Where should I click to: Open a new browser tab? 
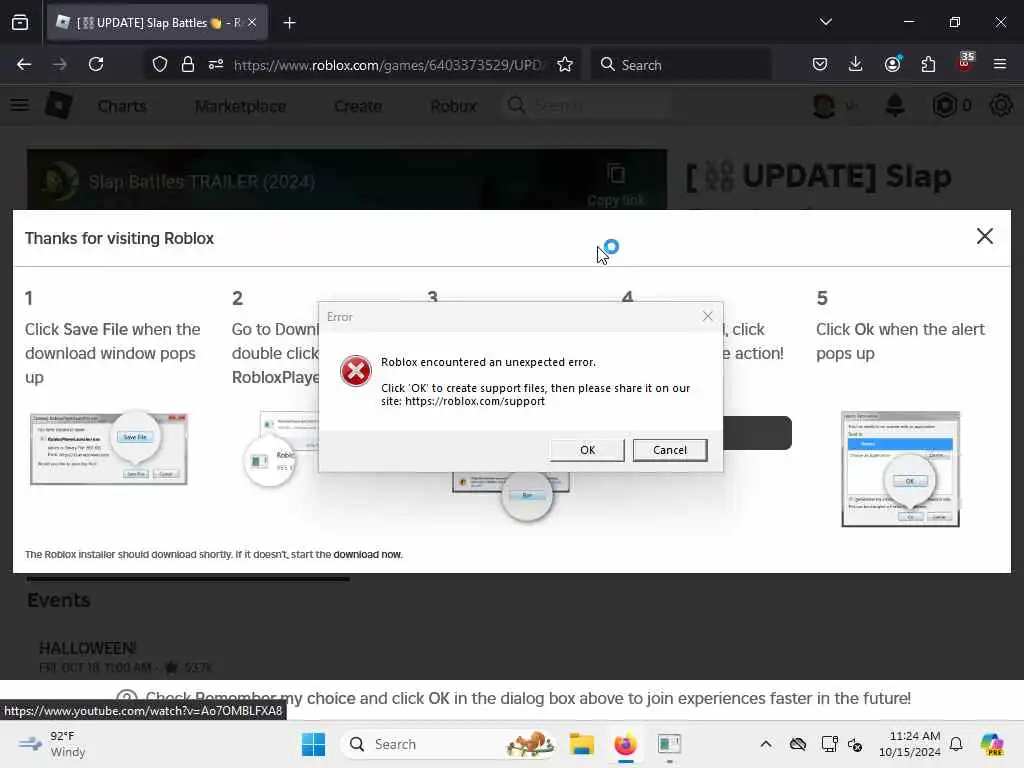pyautogui.click(x=289, y=23)
